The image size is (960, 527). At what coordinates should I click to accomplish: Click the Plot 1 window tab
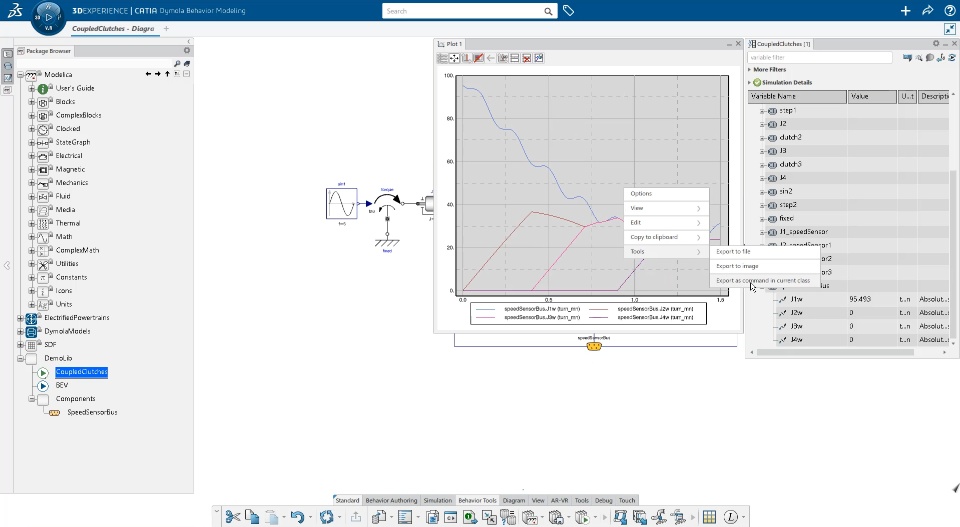(450, 44)
